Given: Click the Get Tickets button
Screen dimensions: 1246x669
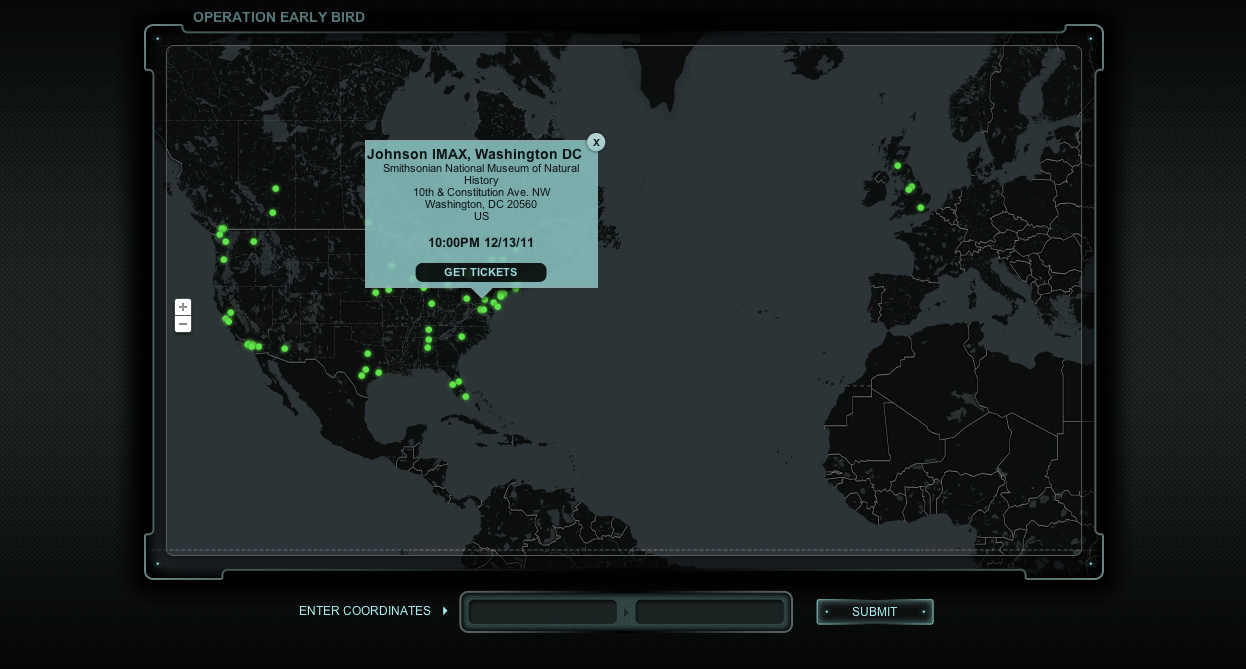Looking at the screenshot, I should point(481,272).
